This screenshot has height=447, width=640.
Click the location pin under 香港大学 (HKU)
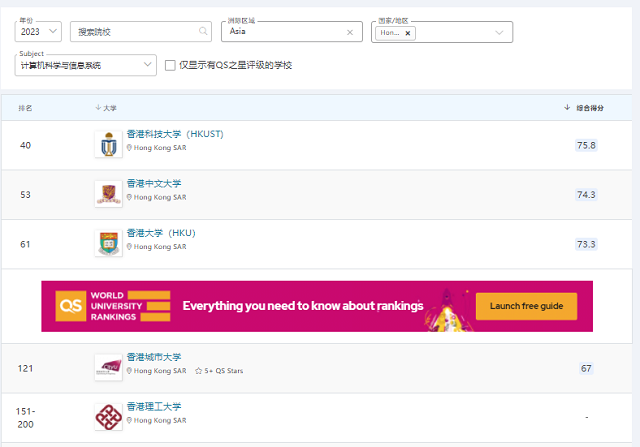129,247
